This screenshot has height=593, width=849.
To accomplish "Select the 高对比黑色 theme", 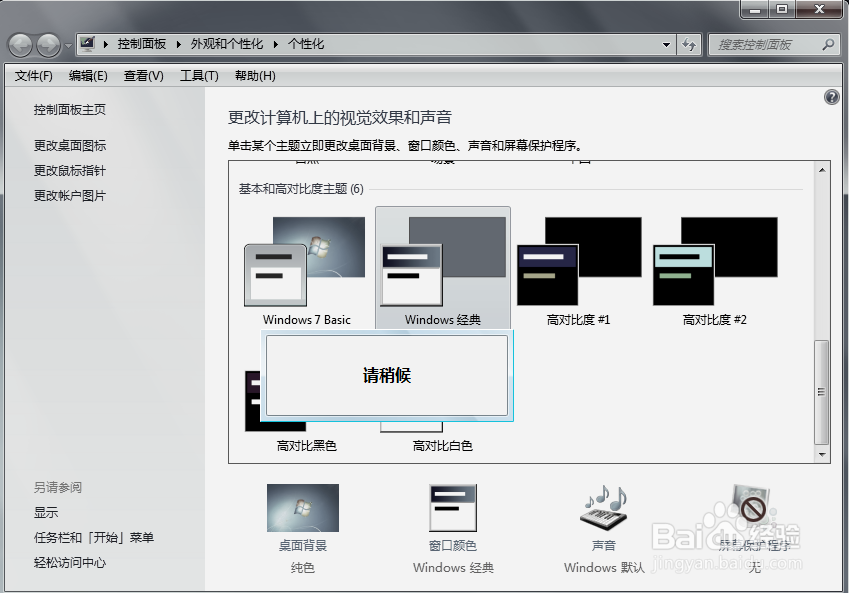I will click(306, 446).
